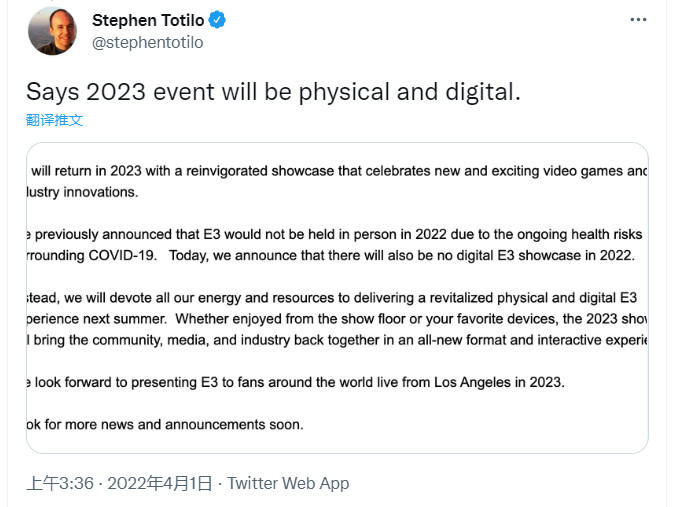Image resolution: width=685 pixels, height=507 pixels.
Task: Open the embedded E3 statement image
Action: point(337,298)
